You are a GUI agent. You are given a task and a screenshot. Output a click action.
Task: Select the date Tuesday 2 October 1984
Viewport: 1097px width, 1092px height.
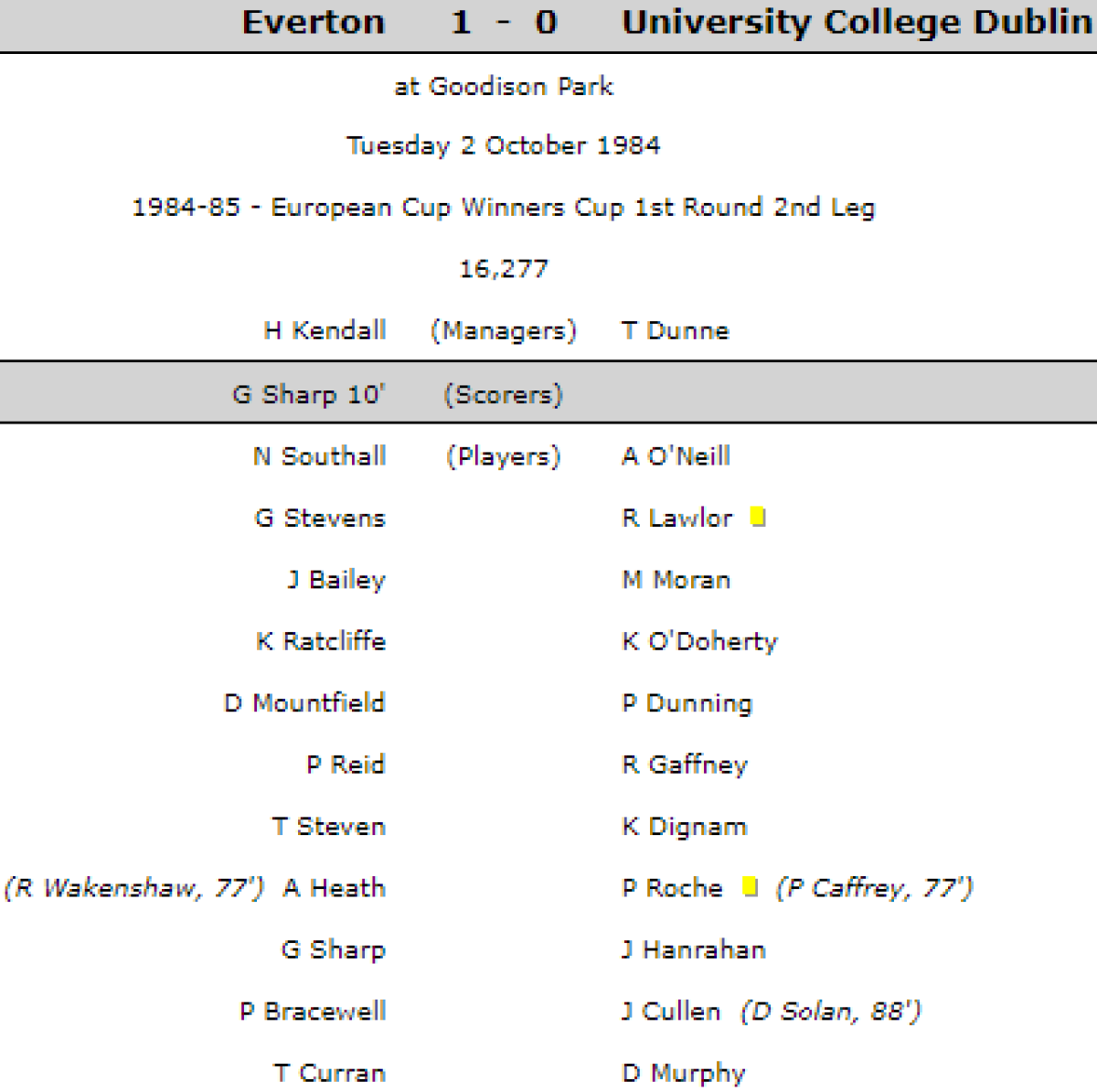click(x=503, y=145)
